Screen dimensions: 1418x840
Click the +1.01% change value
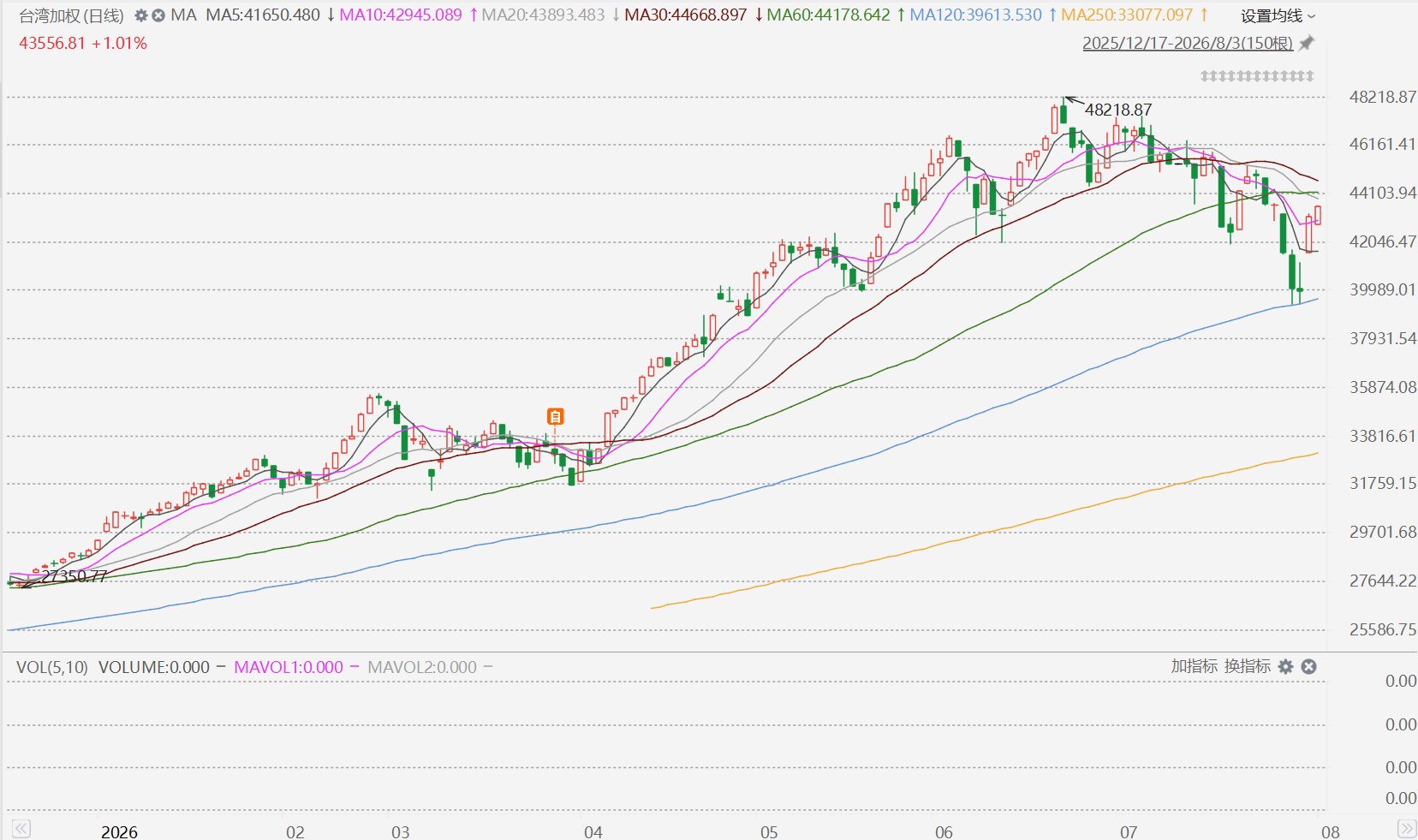tap(119, 43)
